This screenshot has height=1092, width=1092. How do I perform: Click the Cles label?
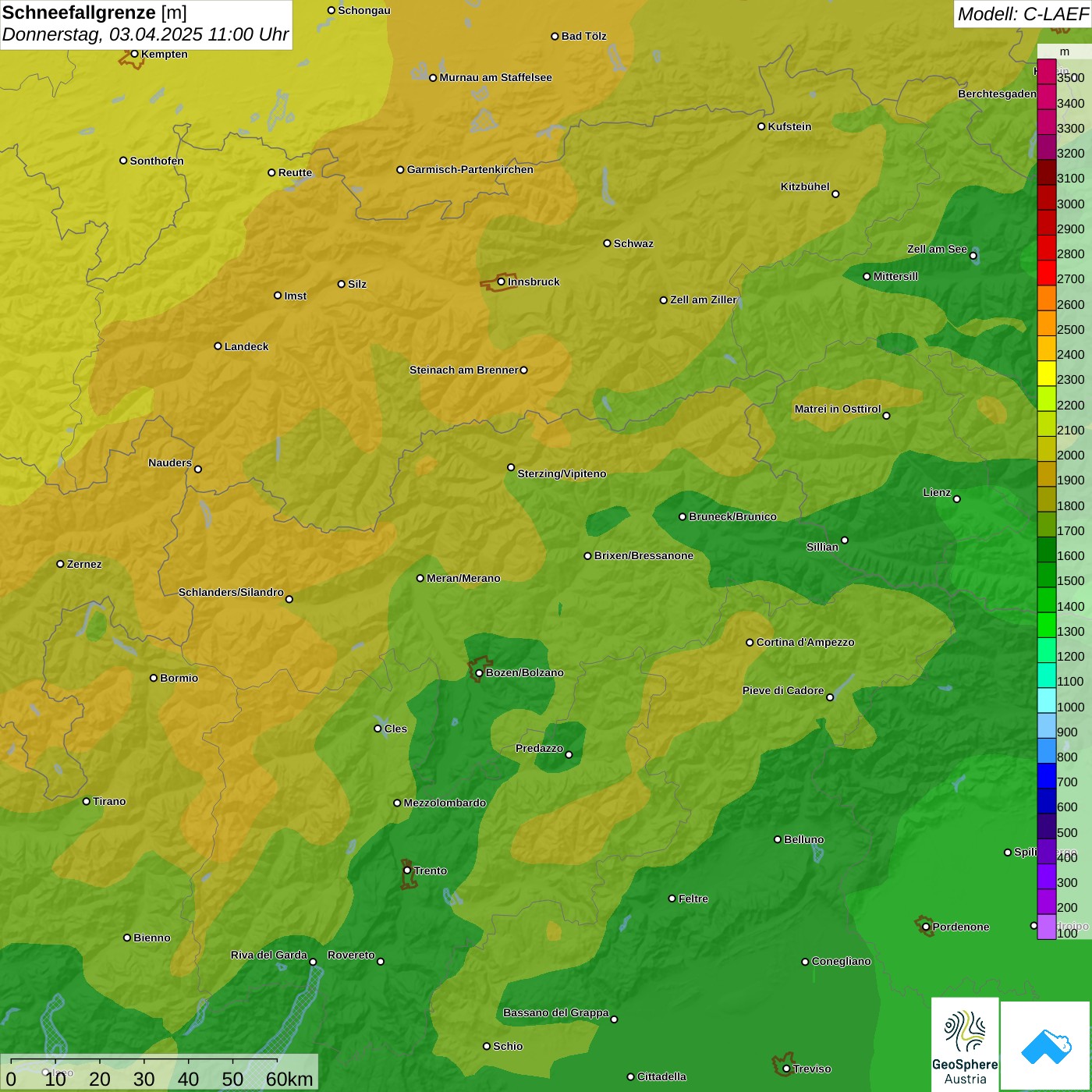coord(395,729)
